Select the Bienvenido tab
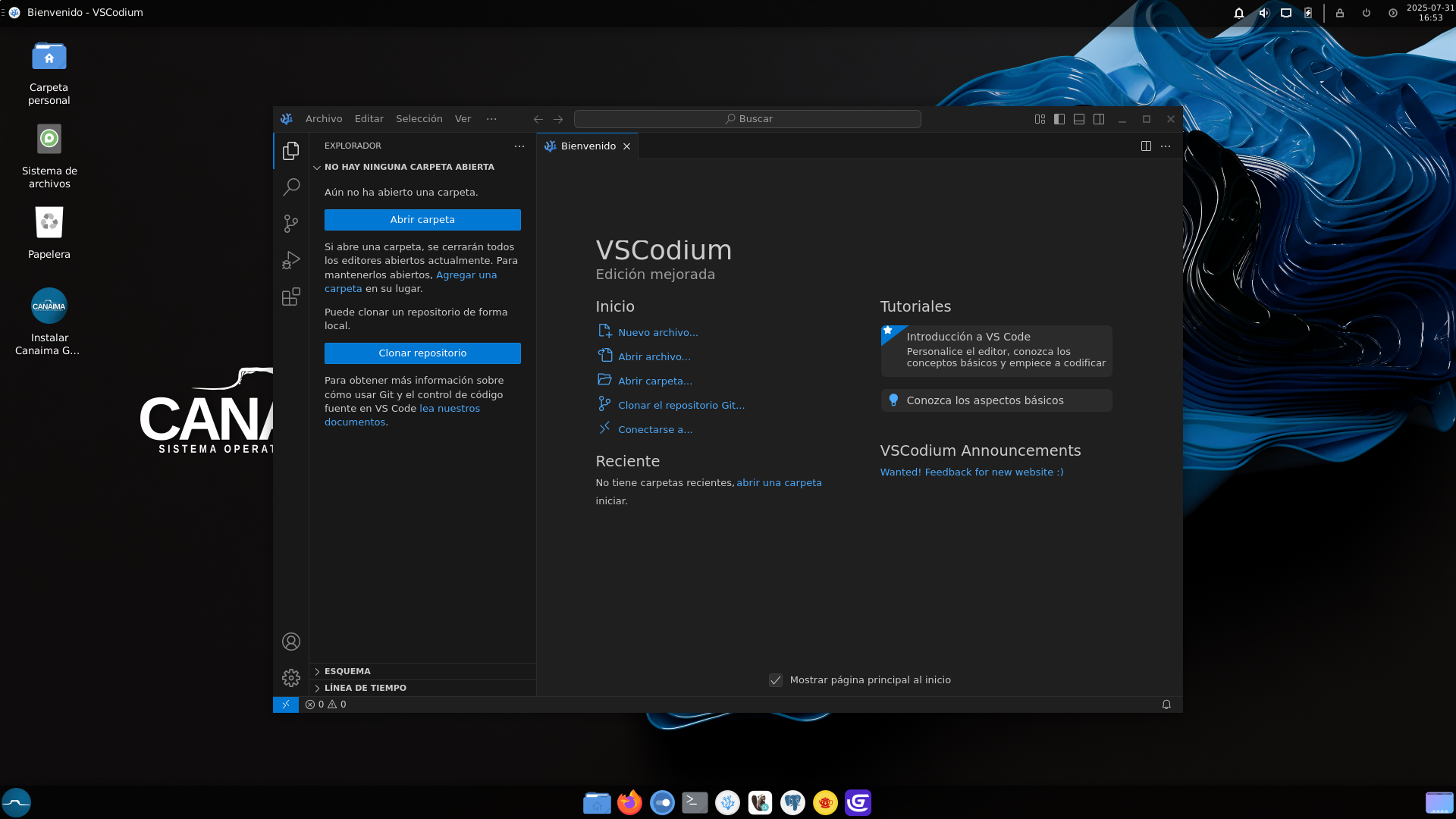The height and width of the screenshot is (819, 1456). 589,146
